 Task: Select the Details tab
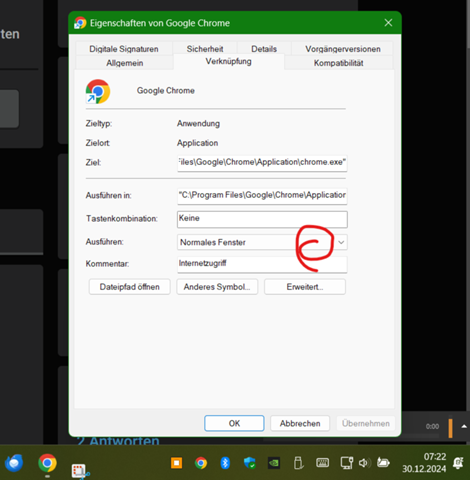[264, 49]
